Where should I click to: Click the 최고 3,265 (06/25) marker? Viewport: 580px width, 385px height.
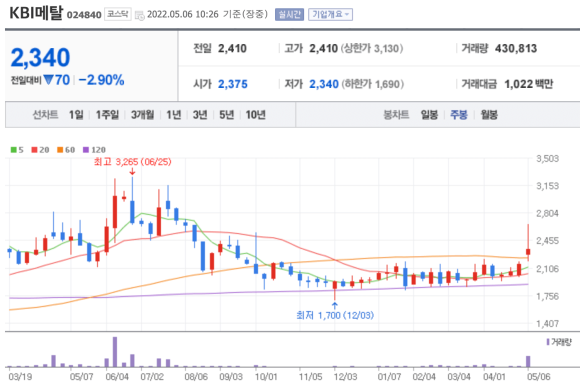click(x=132, y=162)
